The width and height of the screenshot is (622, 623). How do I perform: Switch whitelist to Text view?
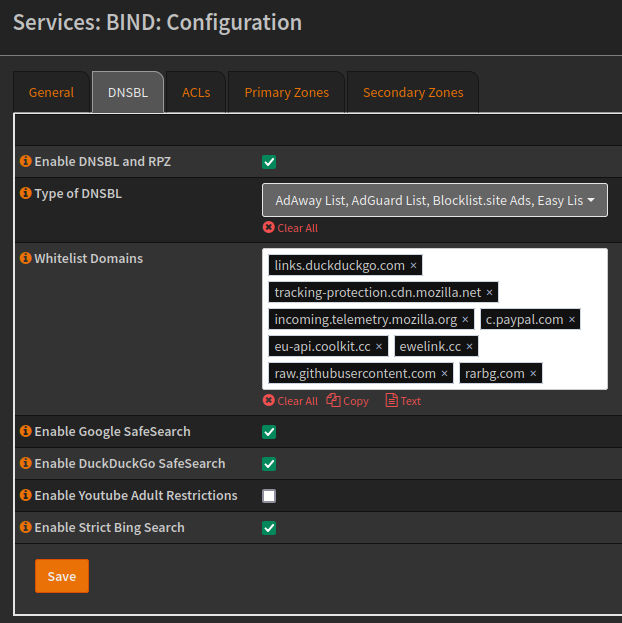click(x=403, y=400)
